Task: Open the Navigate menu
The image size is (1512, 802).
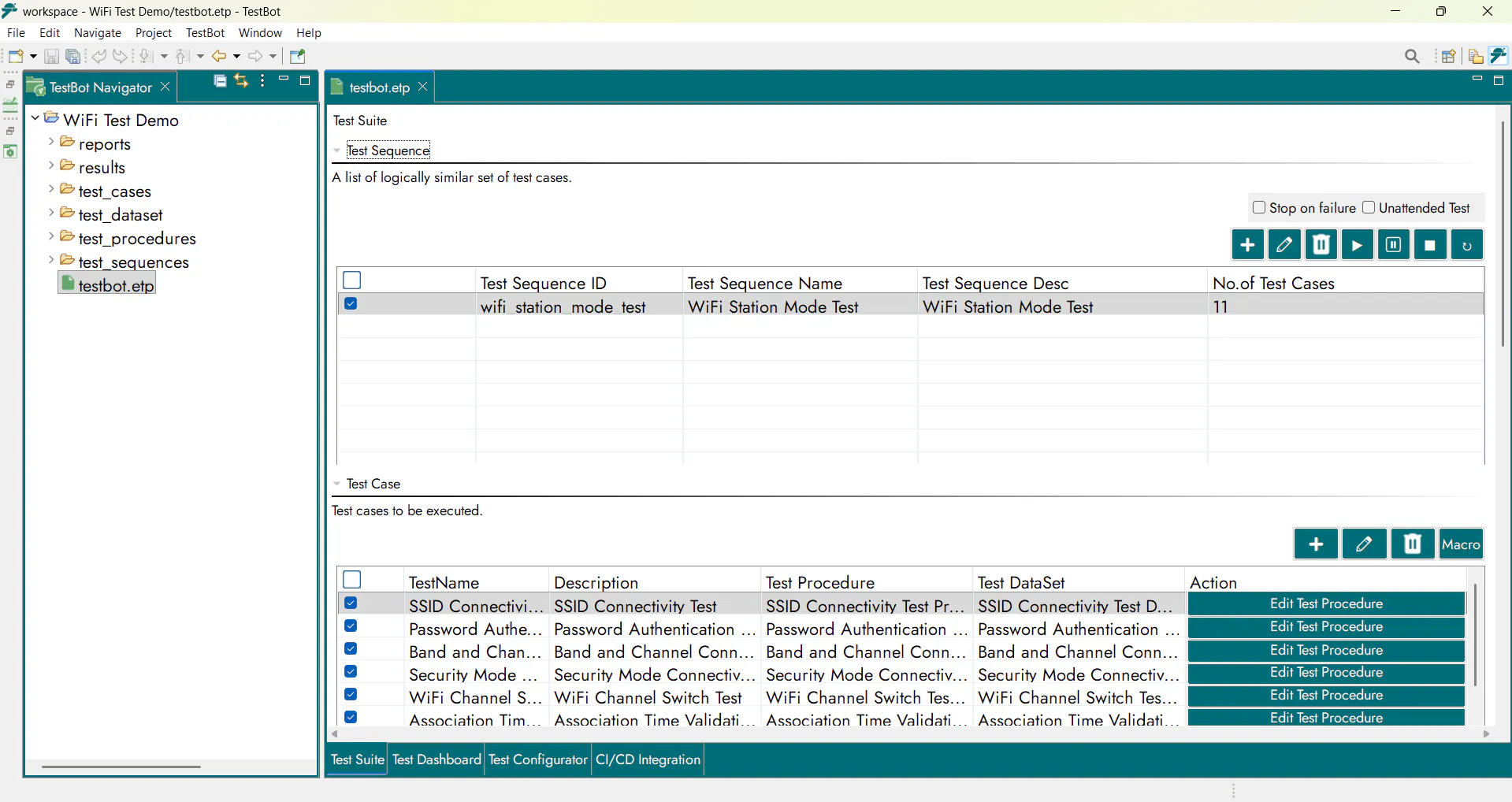Action: (98, 33)
